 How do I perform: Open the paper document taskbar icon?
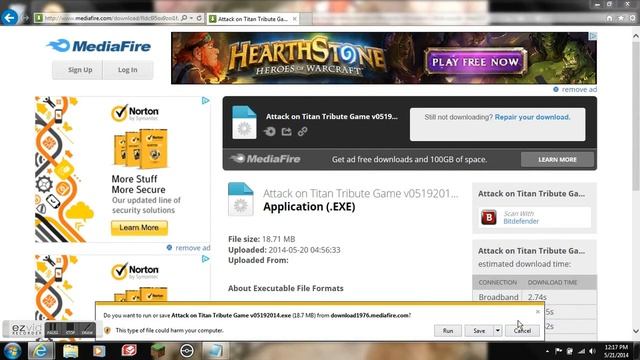[x=215, y=351]
